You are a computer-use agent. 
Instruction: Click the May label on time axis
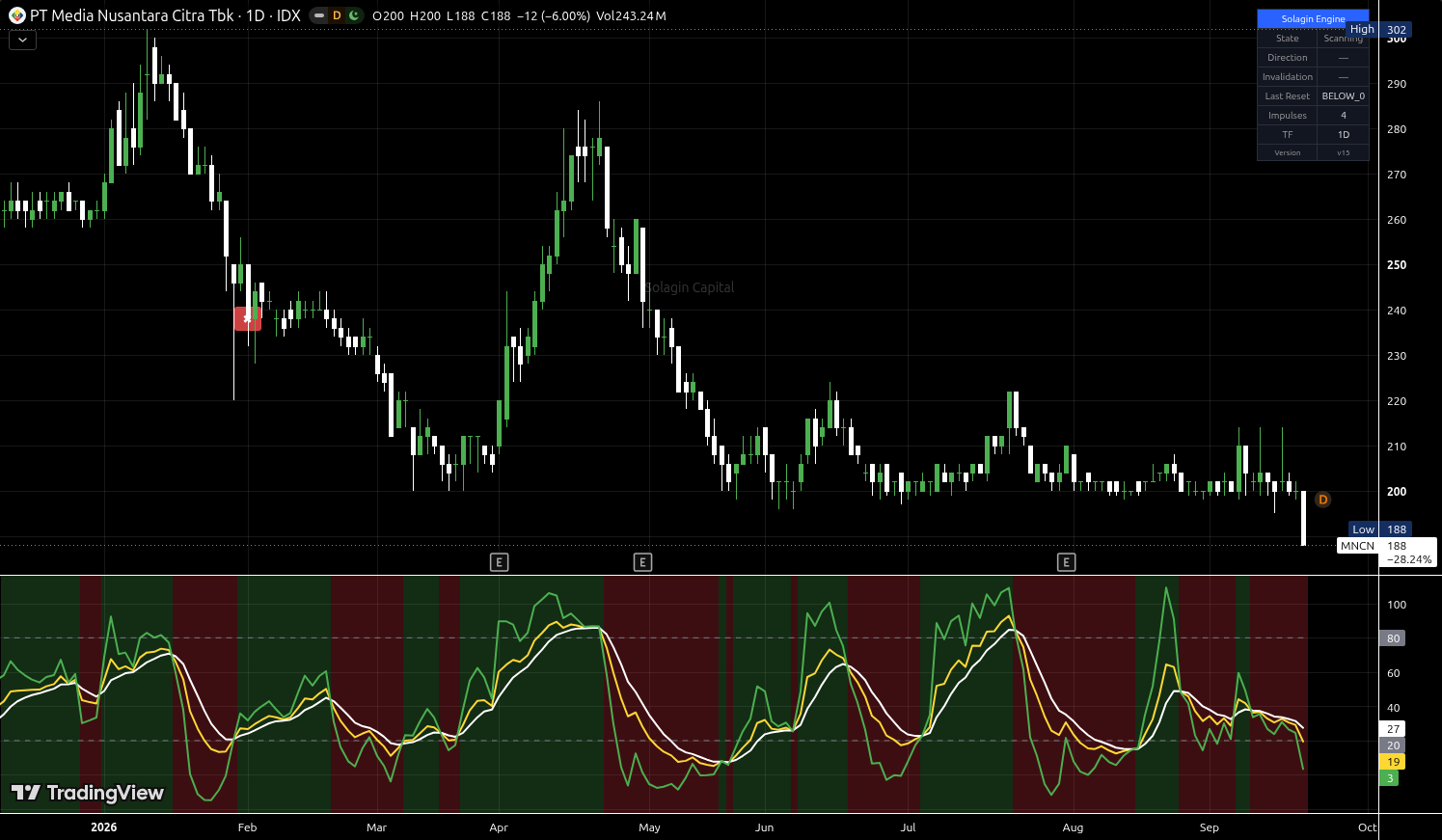point(649,827)
